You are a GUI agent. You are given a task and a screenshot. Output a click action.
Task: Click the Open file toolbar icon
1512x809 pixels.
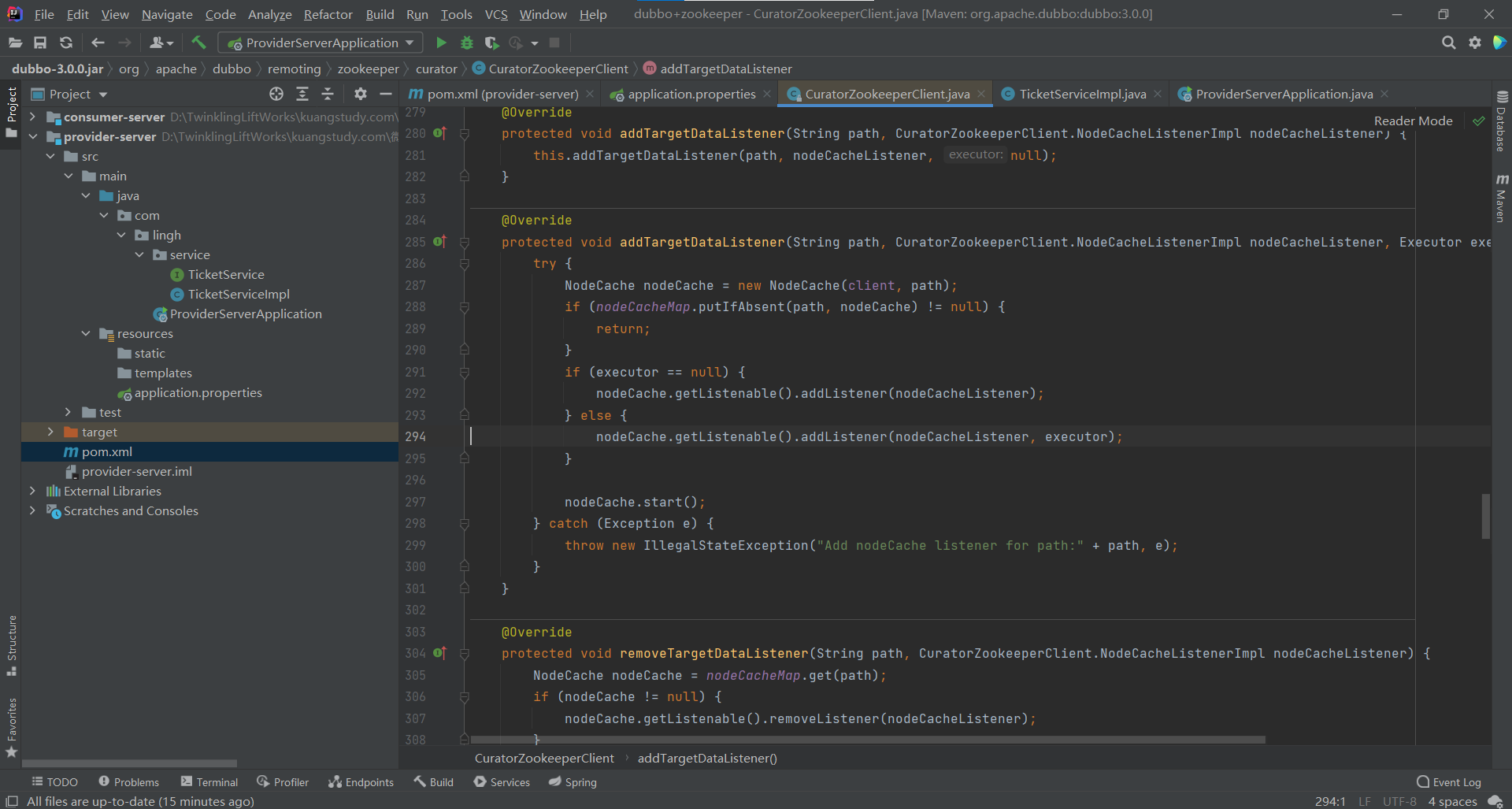coord(15,43)
